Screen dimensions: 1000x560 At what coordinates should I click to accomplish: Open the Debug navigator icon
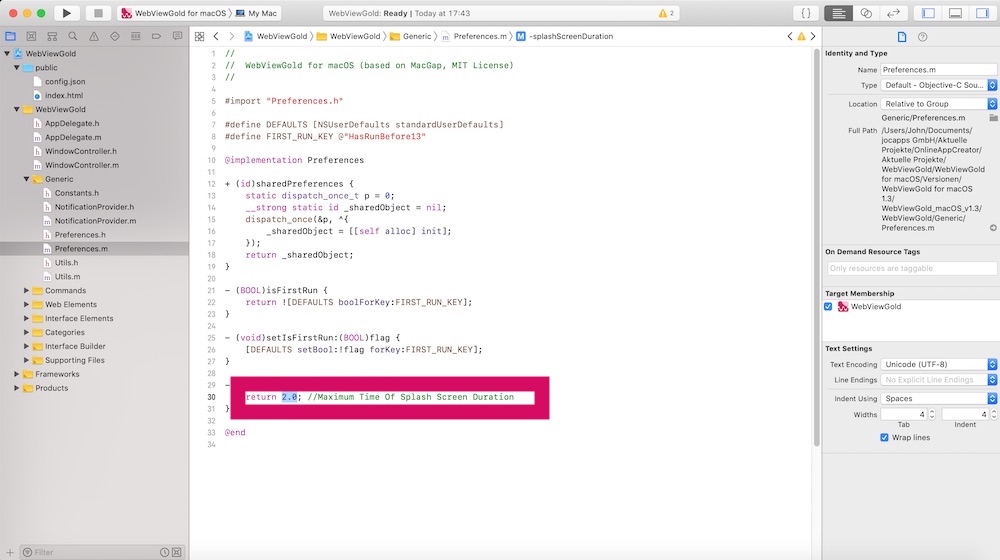(136, 36)
